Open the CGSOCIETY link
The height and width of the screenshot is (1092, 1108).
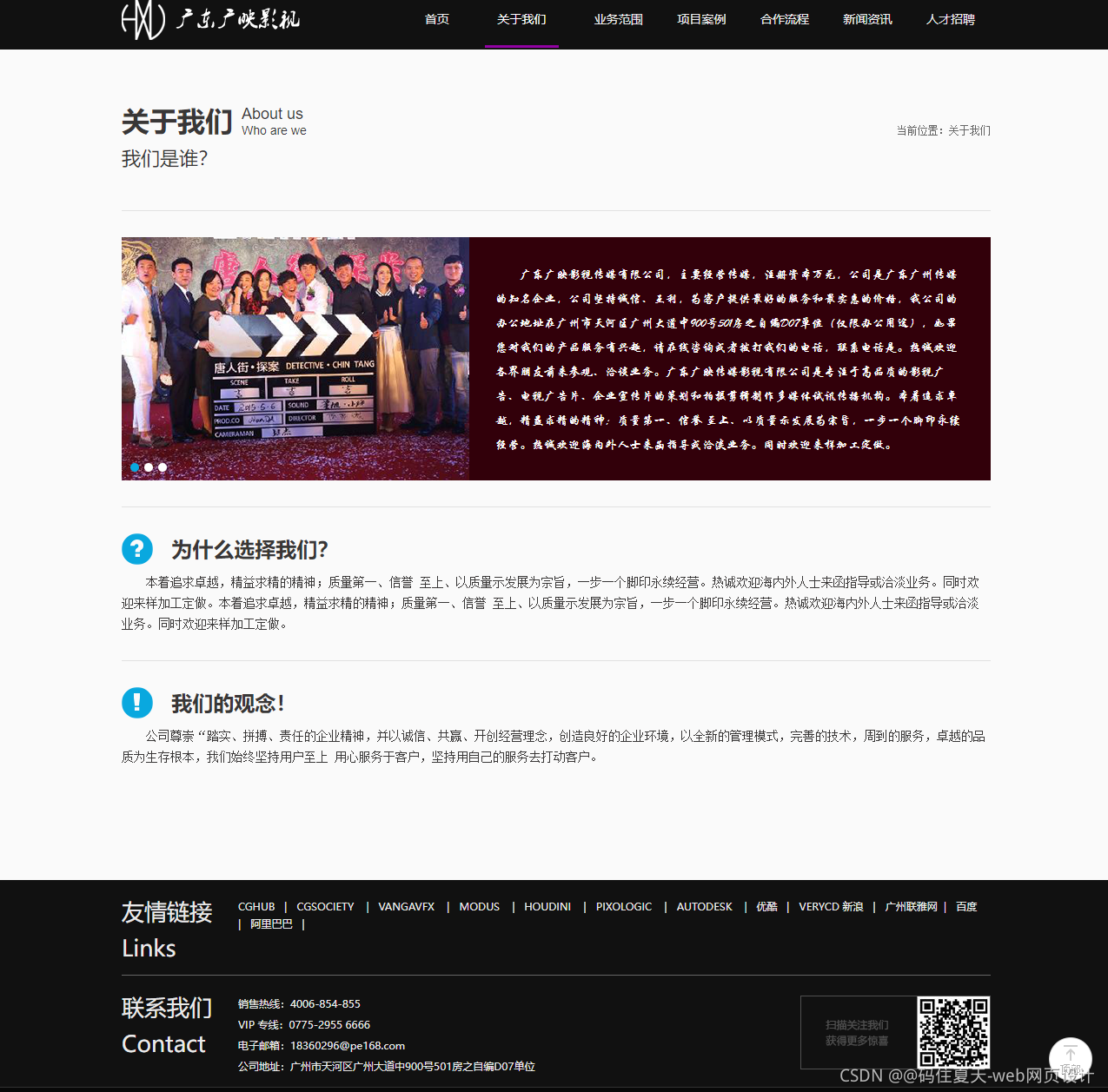click(325, 906)
